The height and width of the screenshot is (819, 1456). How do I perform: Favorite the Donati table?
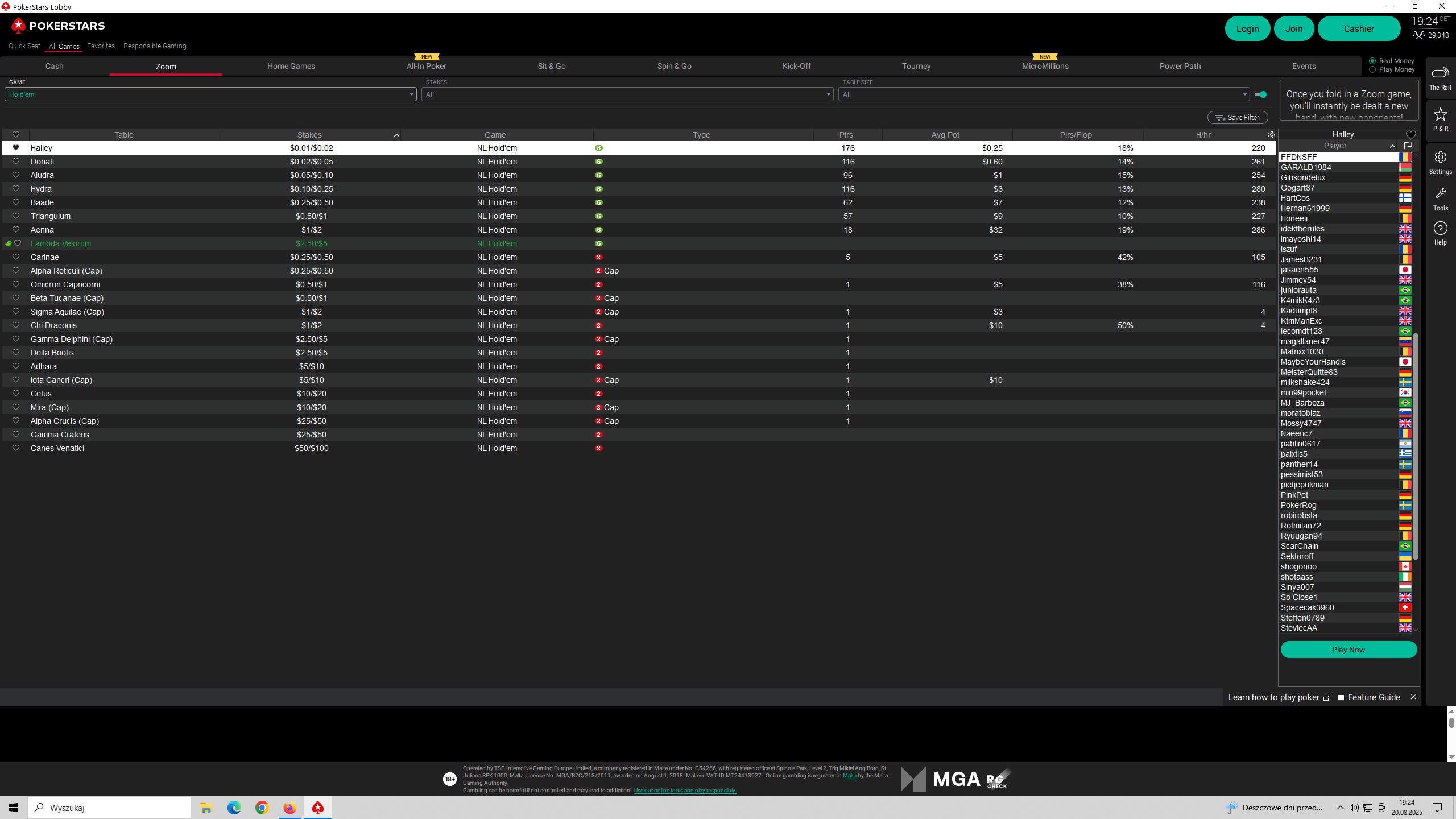click(x=16, y=162)
